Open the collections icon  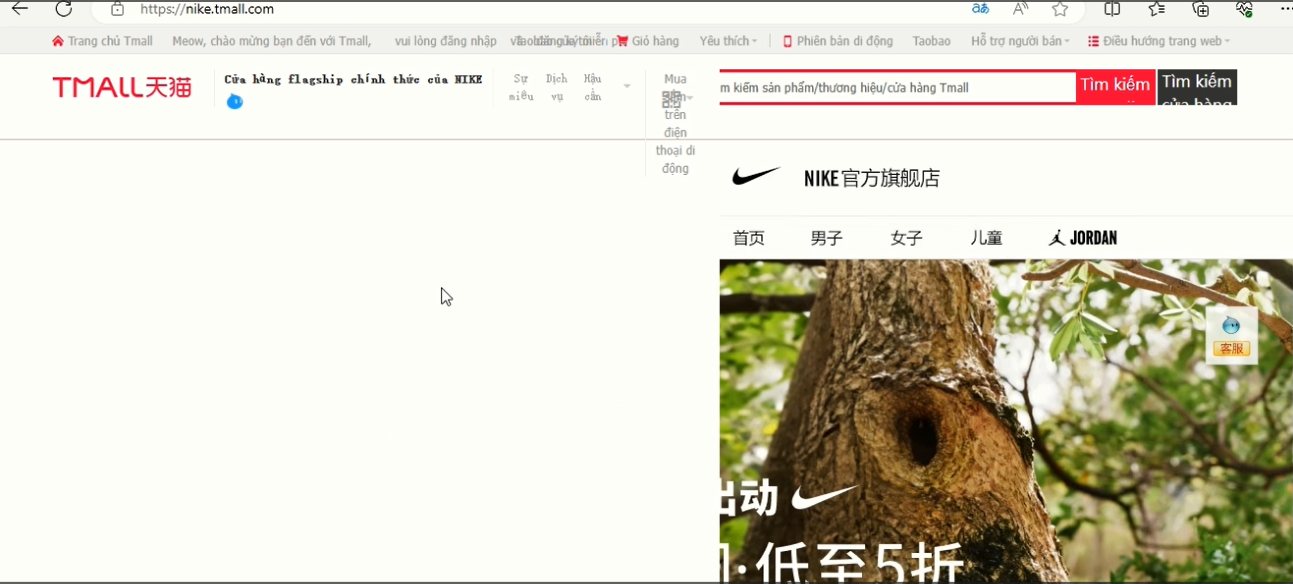(x=1201, y=9)
